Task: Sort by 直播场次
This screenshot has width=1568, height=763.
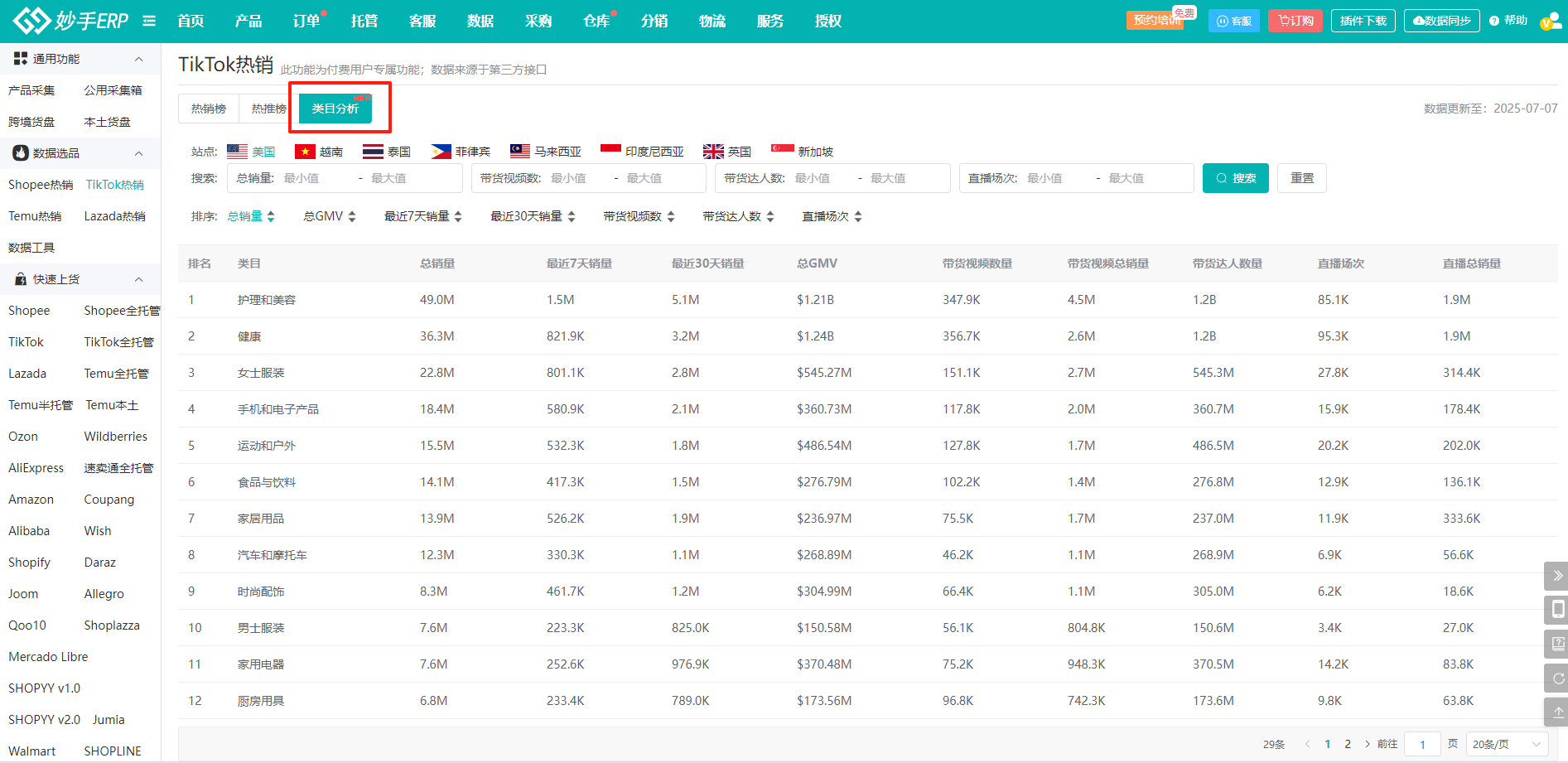Action: pyautogui.click(x=832, y=216)
